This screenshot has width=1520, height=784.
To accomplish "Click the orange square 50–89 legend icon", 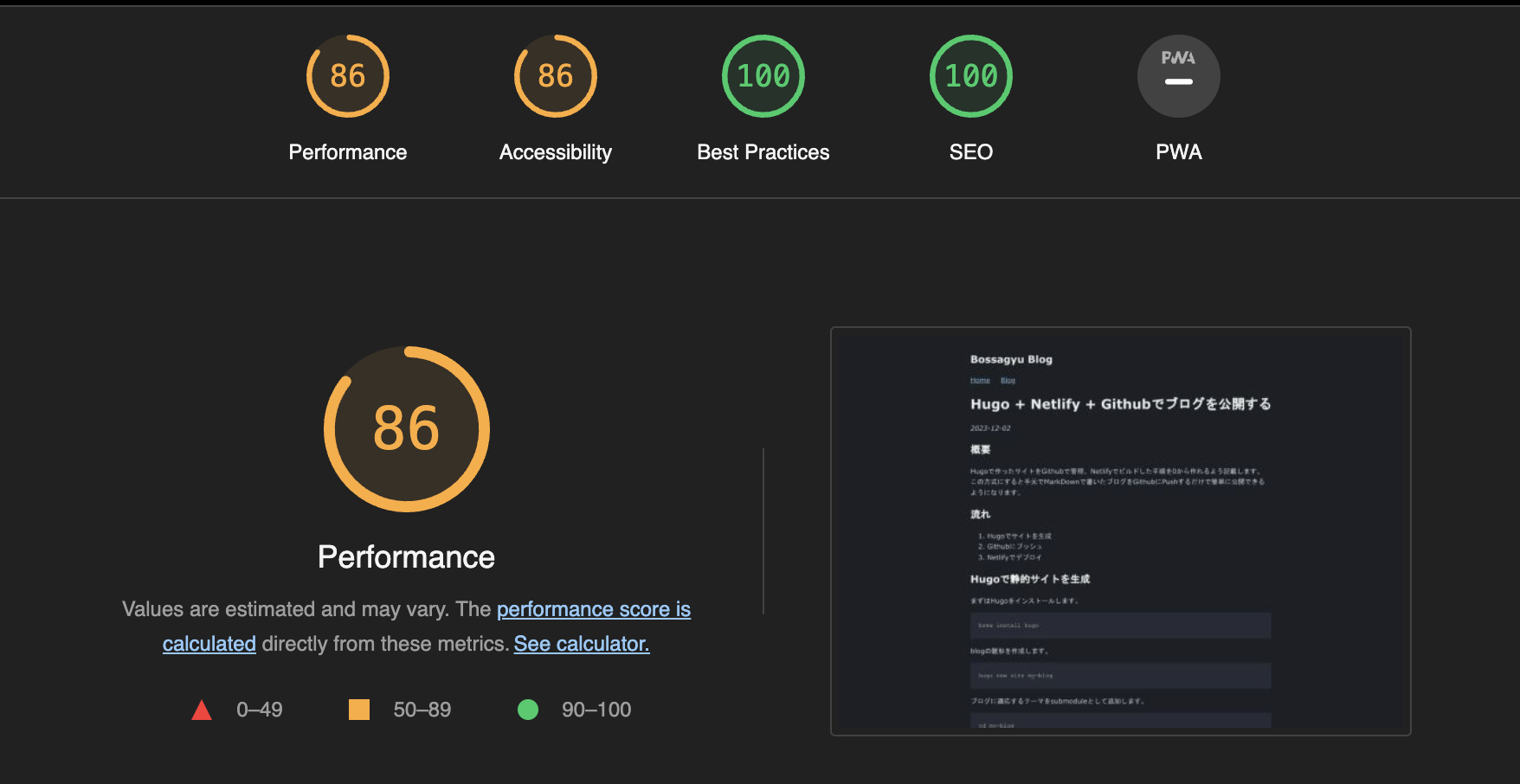I will click(x=359, y=710).
